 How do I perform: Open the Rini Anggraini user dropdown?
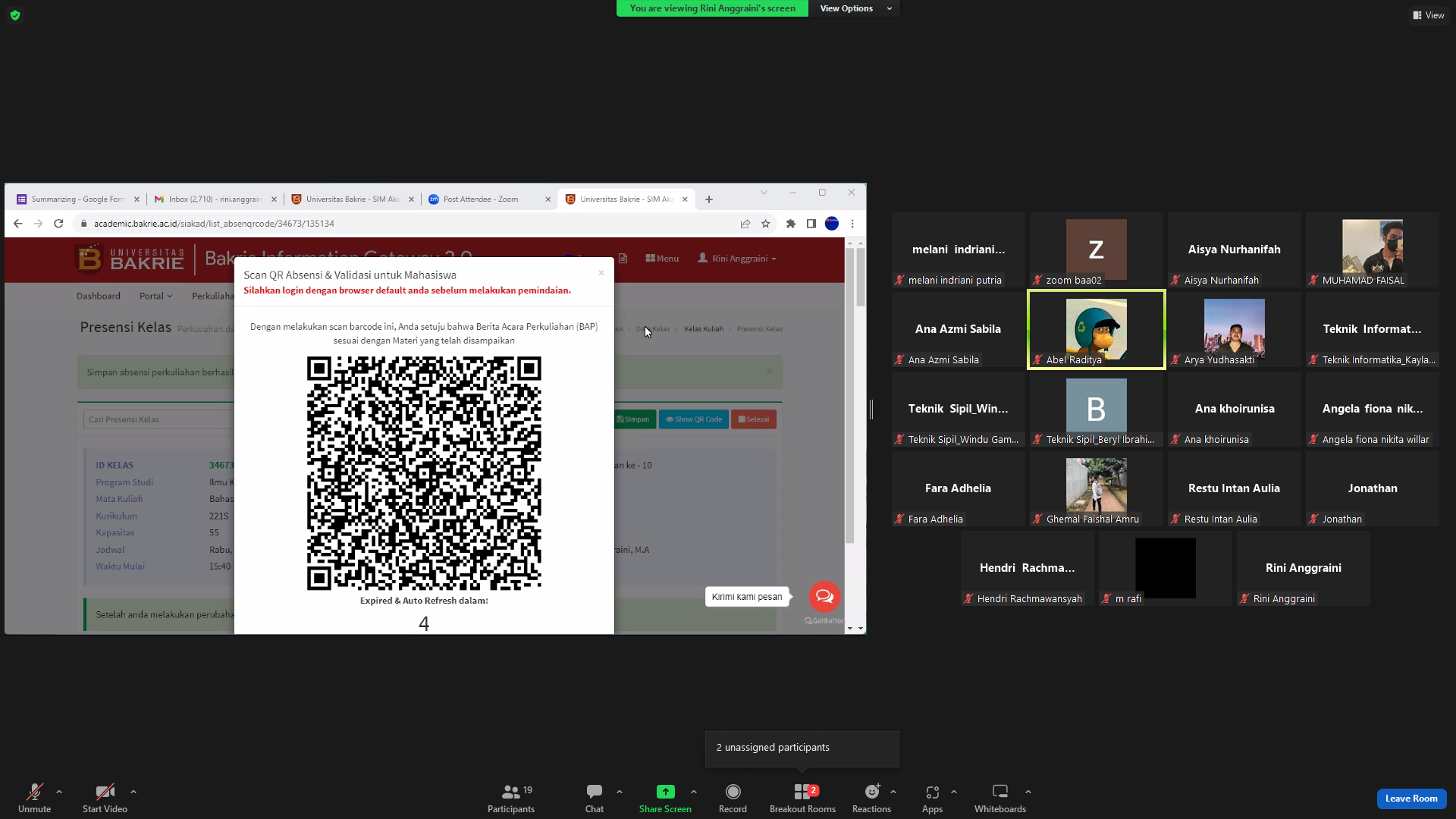click(x=737, y=259)
